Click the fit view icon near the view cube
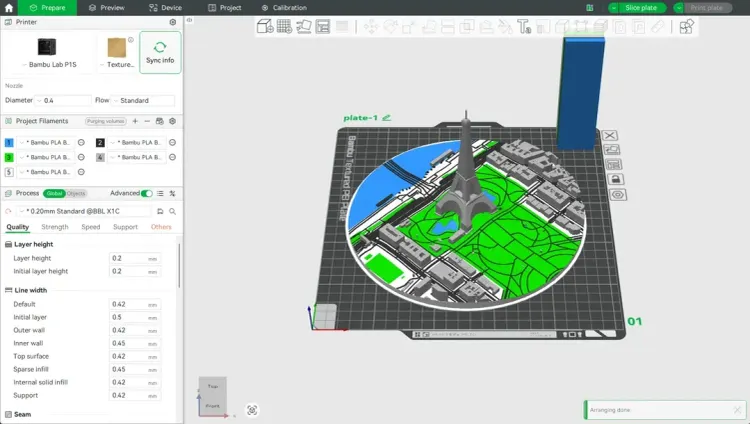 252,410
